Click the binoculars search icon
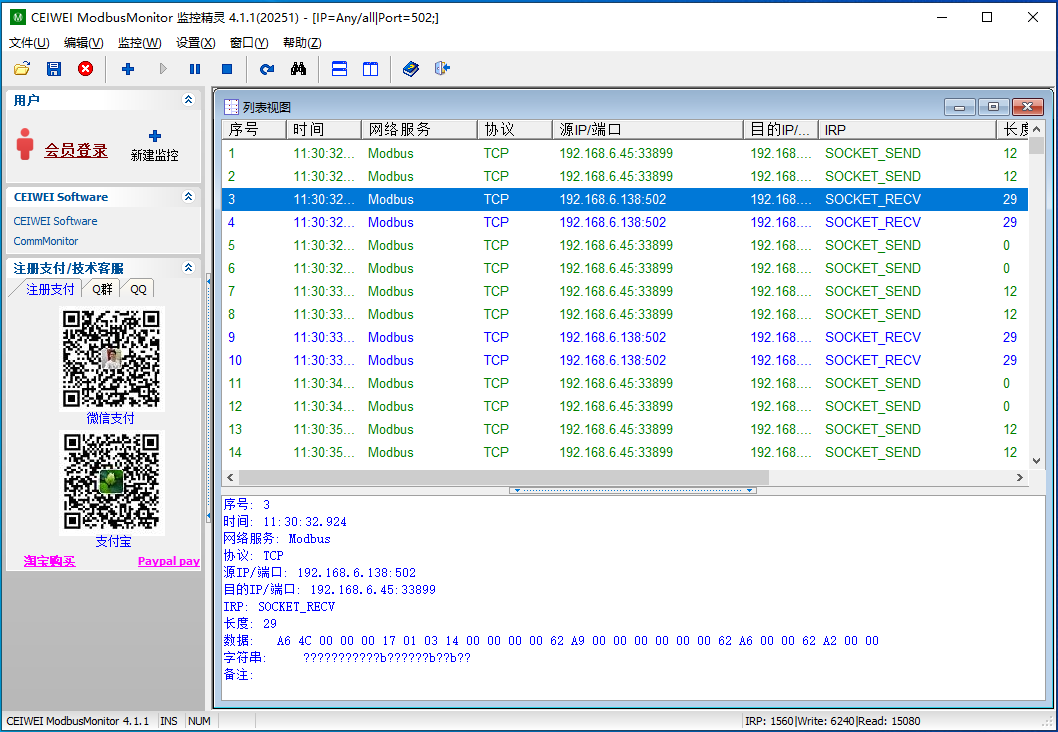 point(298,69)
